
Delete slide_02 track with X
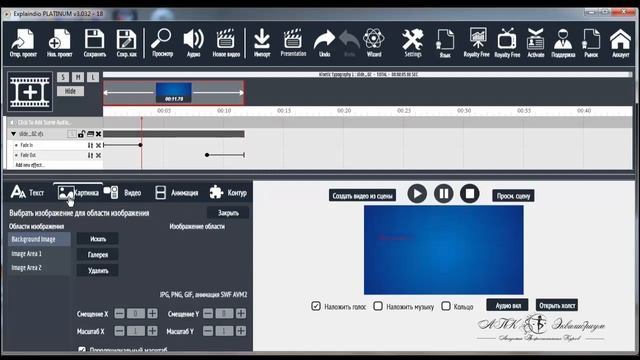tap(98, 134)
